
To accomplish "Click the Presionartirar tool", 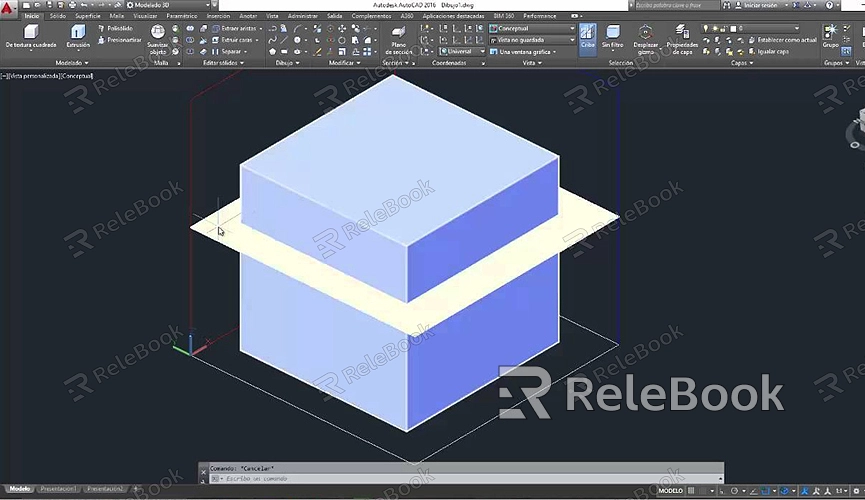I will tap(119, 40).
